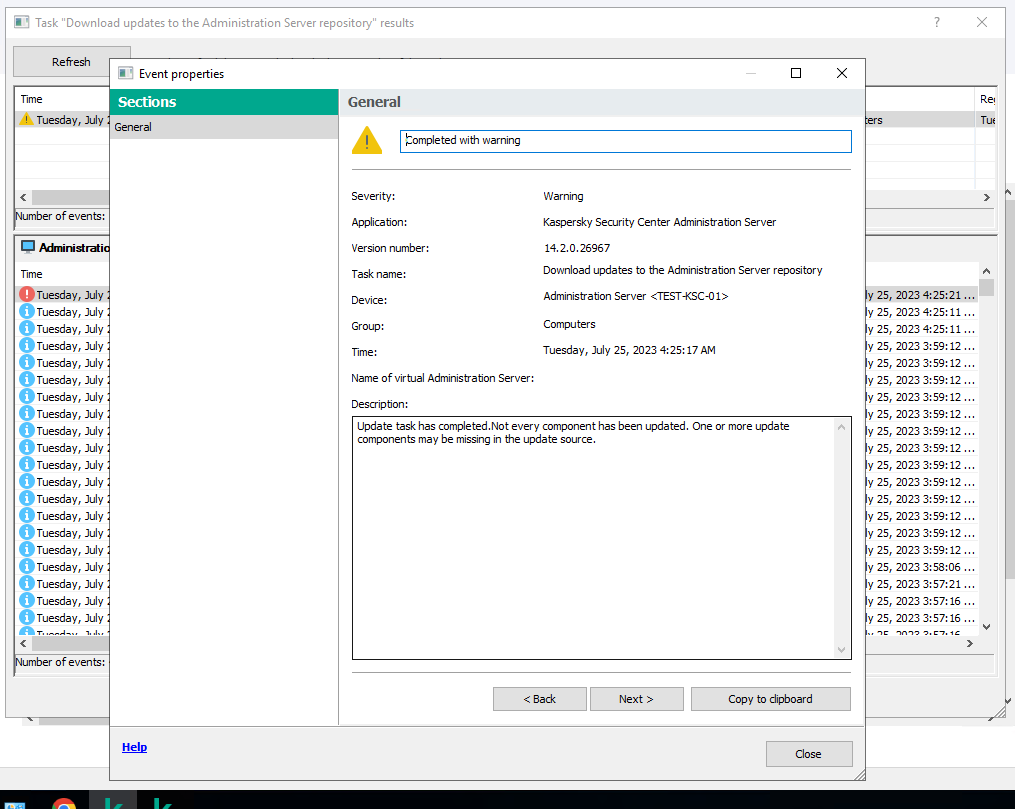Click the events list vertical scrollbar thumb
The height and width of the screenshot is (809, 1015).
point(987,287)
